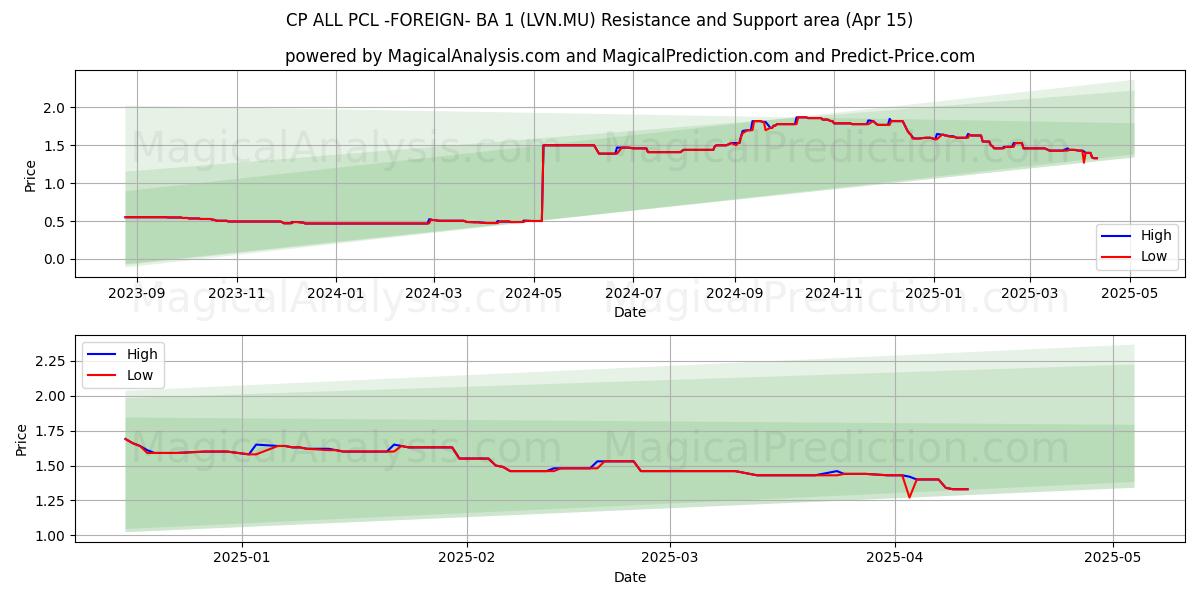Click the top chart x-axis label 2024-03
Viewport: 1200px width, 600px height.
[x=434, y=294]
